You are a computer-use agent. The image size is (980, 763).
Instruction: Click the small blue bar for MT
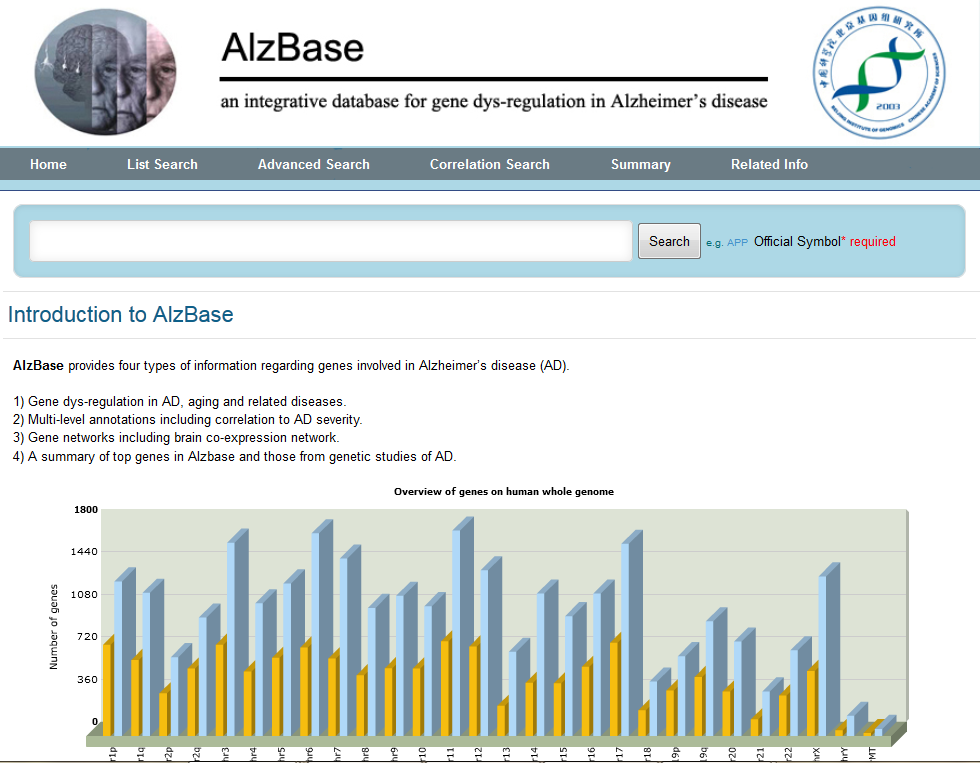(881, 729)
